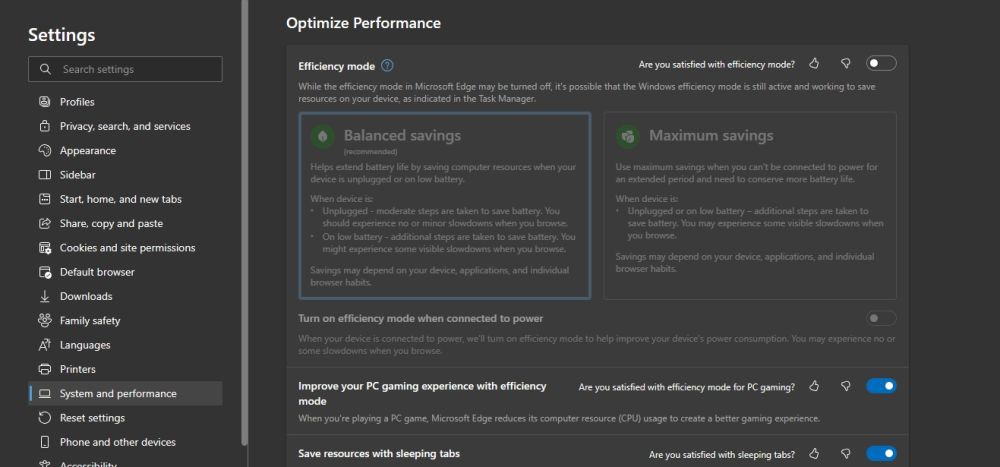Click the efficiency mode help question icon
Image resolution: width=1000 pixels, height=467 pixels.
(x=387, y=66)
